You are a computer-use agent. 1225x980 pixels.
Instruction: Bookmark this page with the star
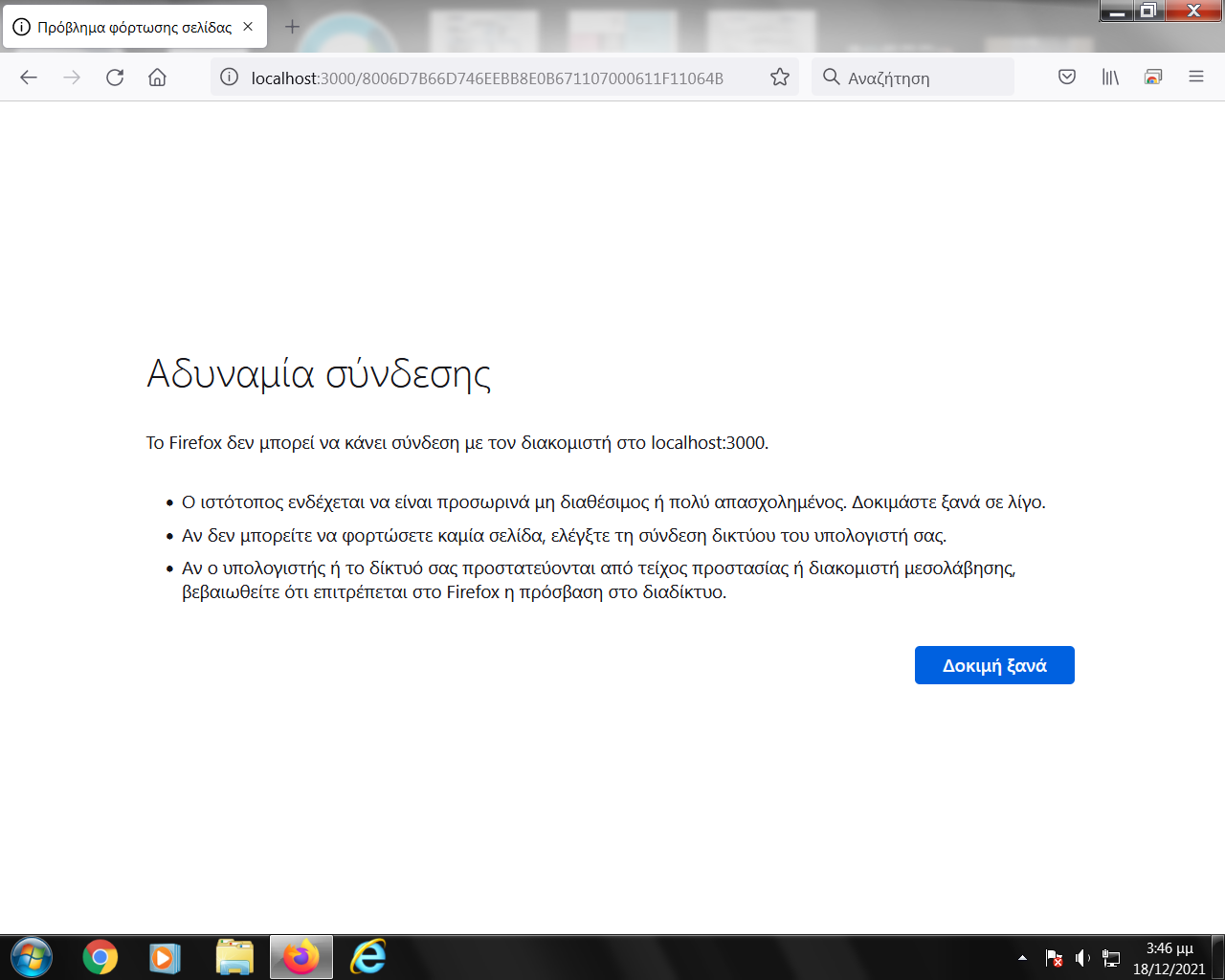(x=780, y=78)
